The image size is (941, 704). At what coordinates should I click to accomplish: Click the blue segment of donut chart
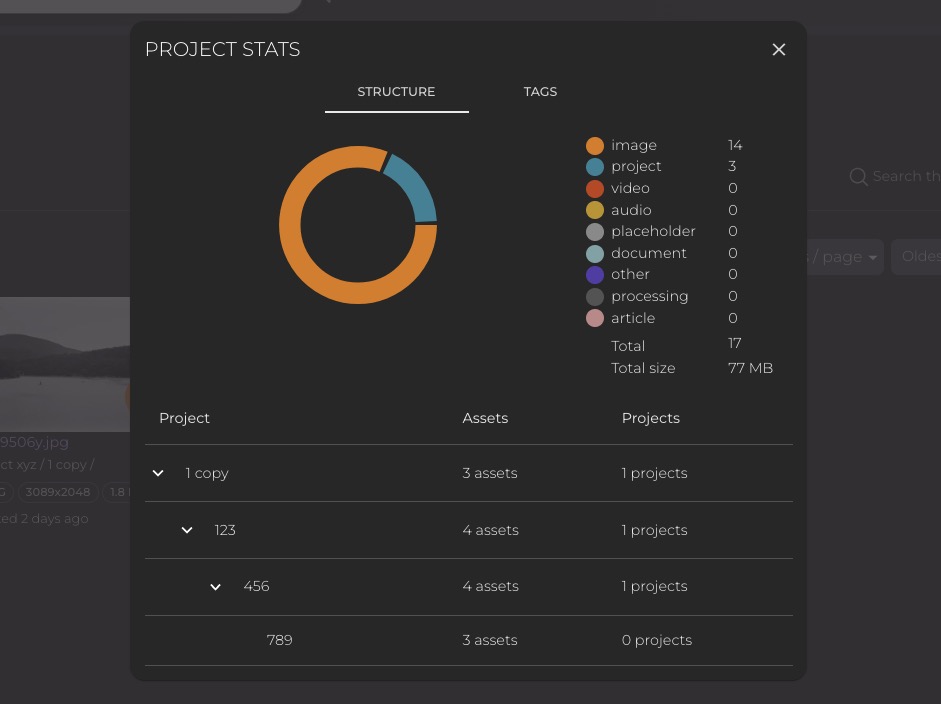coord(414,186)
